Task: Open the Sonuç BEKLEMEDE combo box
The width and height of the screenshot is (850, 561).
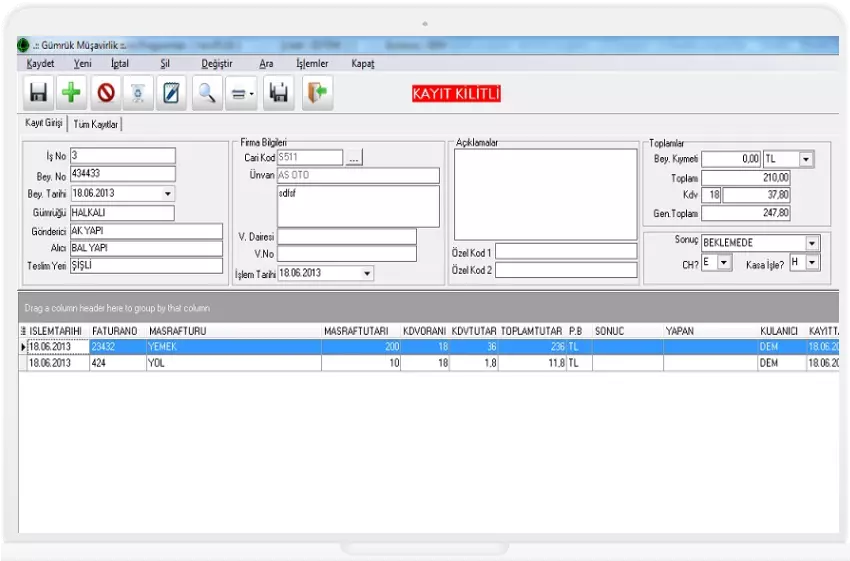Action: [811, 243]
